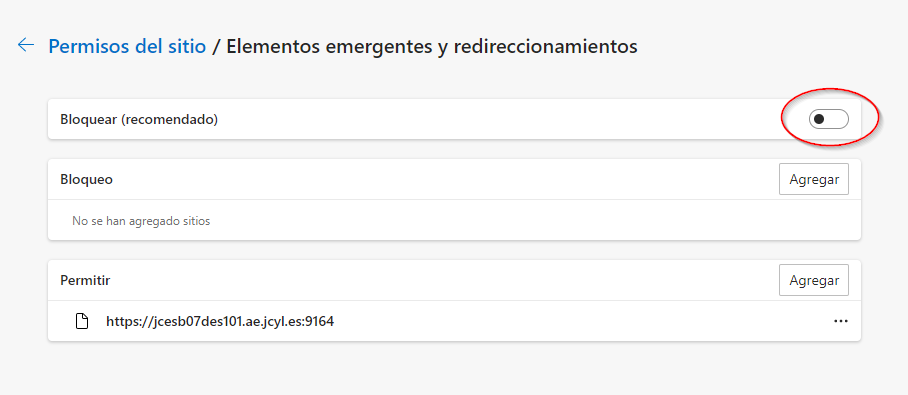Click Agregar in the Bloqueo section
The height and width of the screenshot is (395, 908).
click(814, 179)
